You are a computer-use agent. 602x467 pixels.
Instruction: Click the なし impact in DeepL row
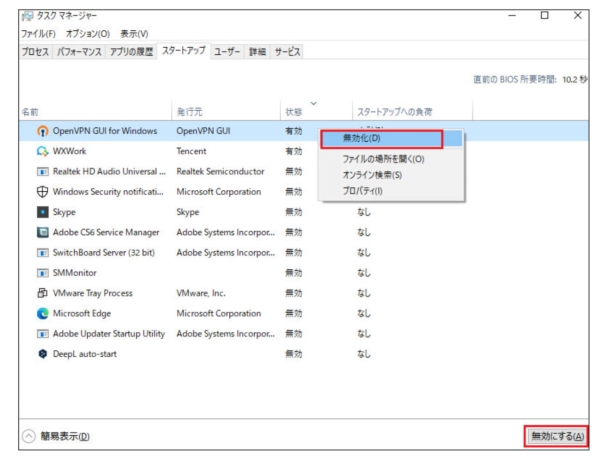click(x=364, y=354)
